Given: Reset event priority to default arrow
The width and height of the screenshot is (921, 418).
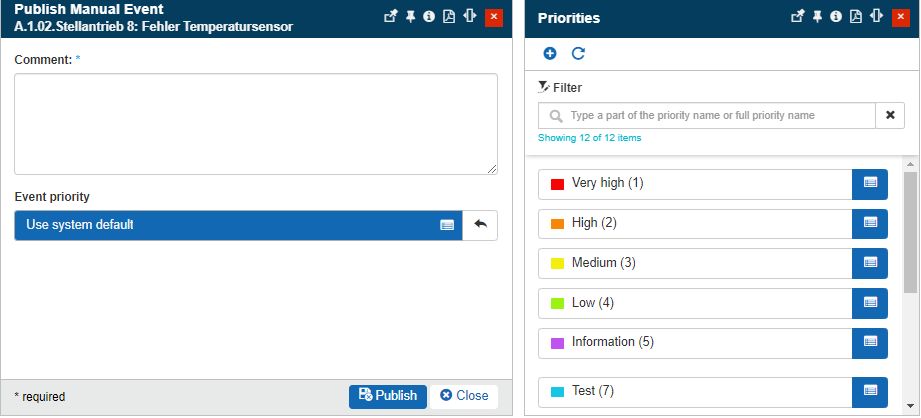Looking at the screenshot, I should pyautogui.click(x=480, y=225).
